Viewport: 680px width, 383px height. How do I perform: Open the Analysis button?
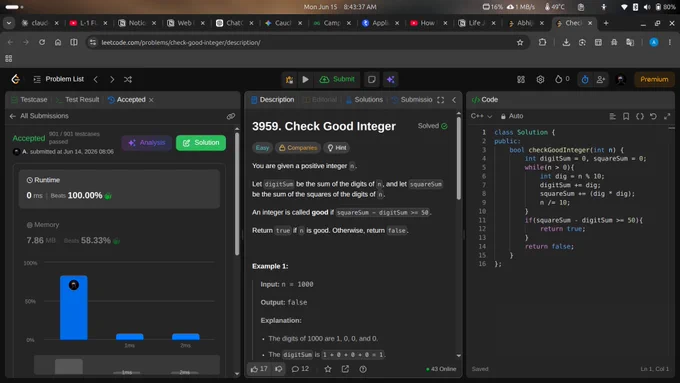click(x=147, y=143)
